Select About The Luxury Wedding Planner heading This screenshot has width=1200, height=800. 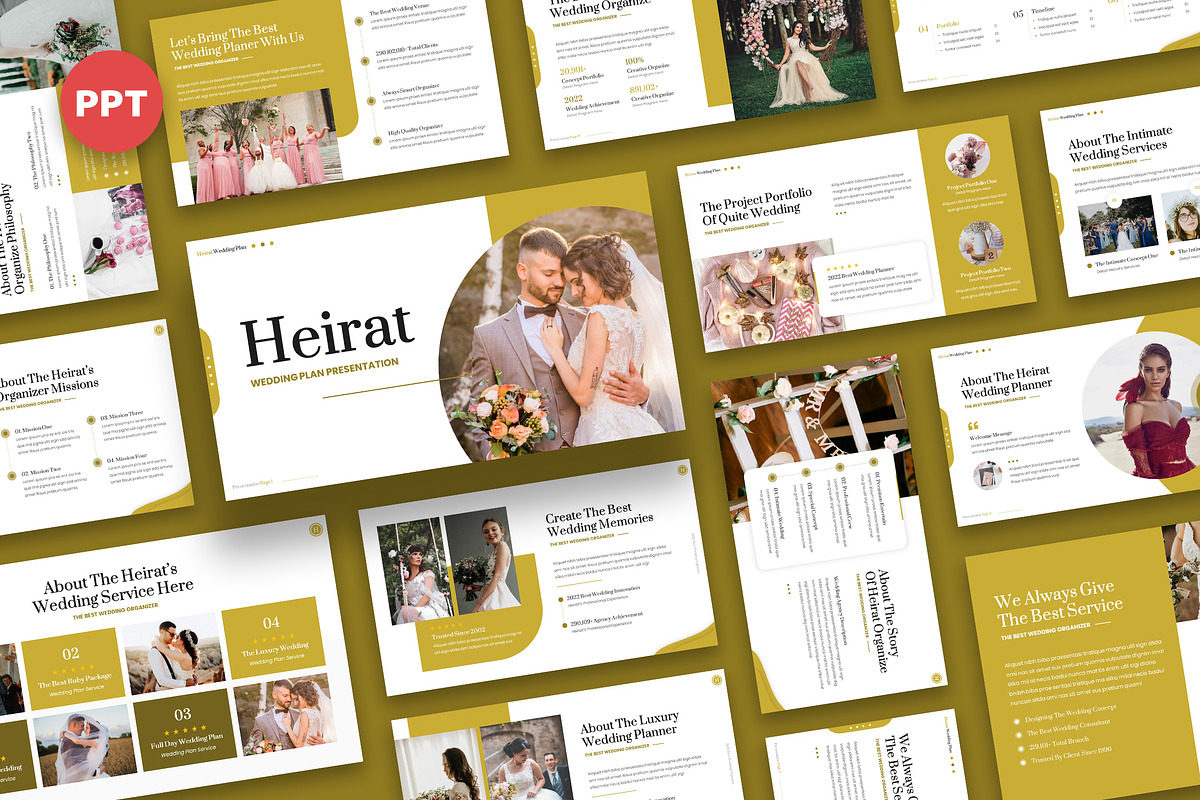point(630,731)
